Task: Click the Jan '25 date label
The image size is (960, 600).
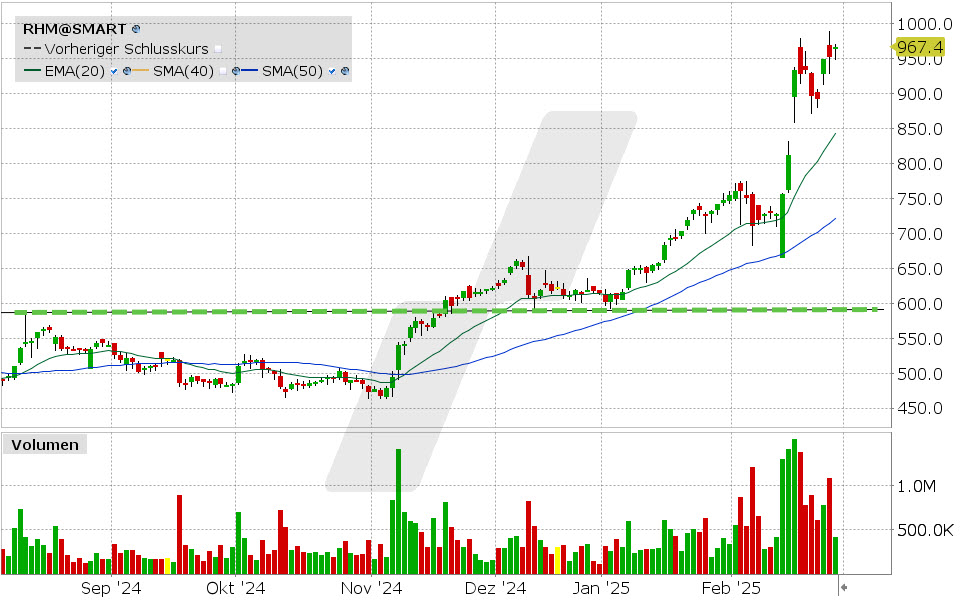Action: pyautogui.click(x=601, y=588)
